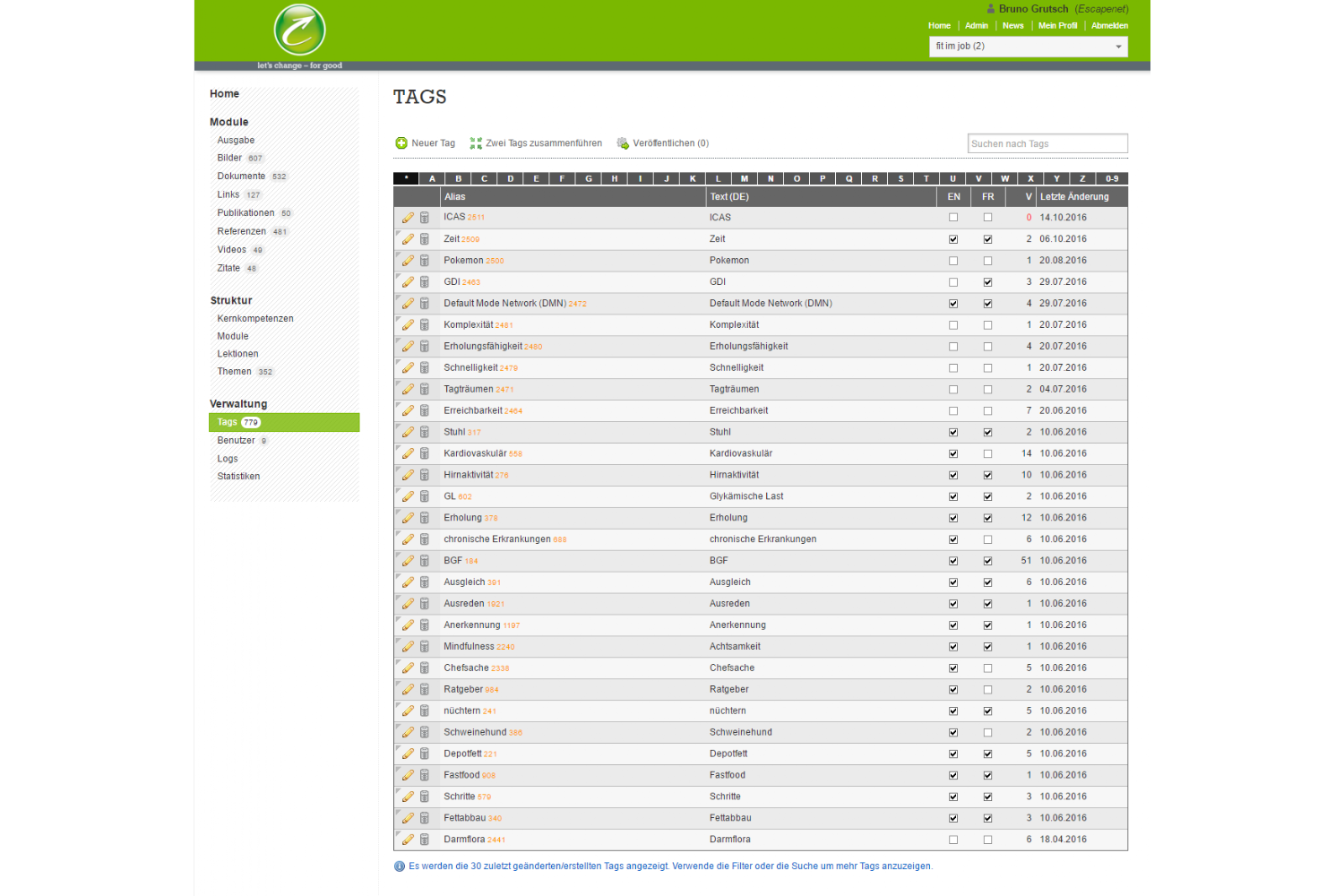Click trash delete icon for Zeit tag
This screenshot has width=1344, height=896.
coord(425,239)
